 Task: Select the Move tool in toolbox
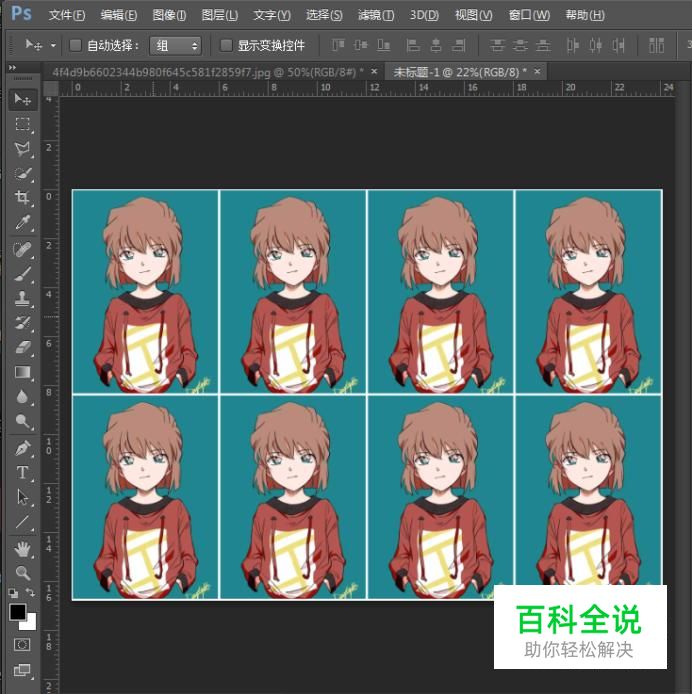coord(22,99)
